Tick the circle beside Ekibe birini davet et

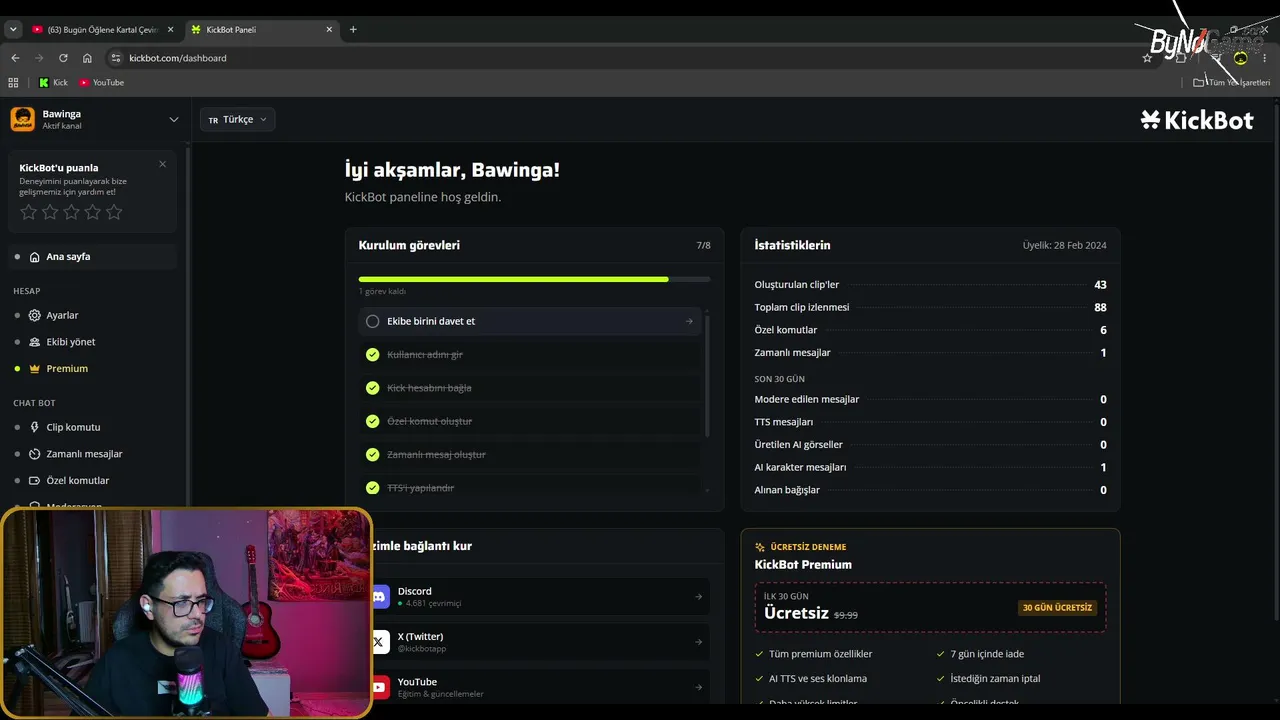(x=373, y=321)
